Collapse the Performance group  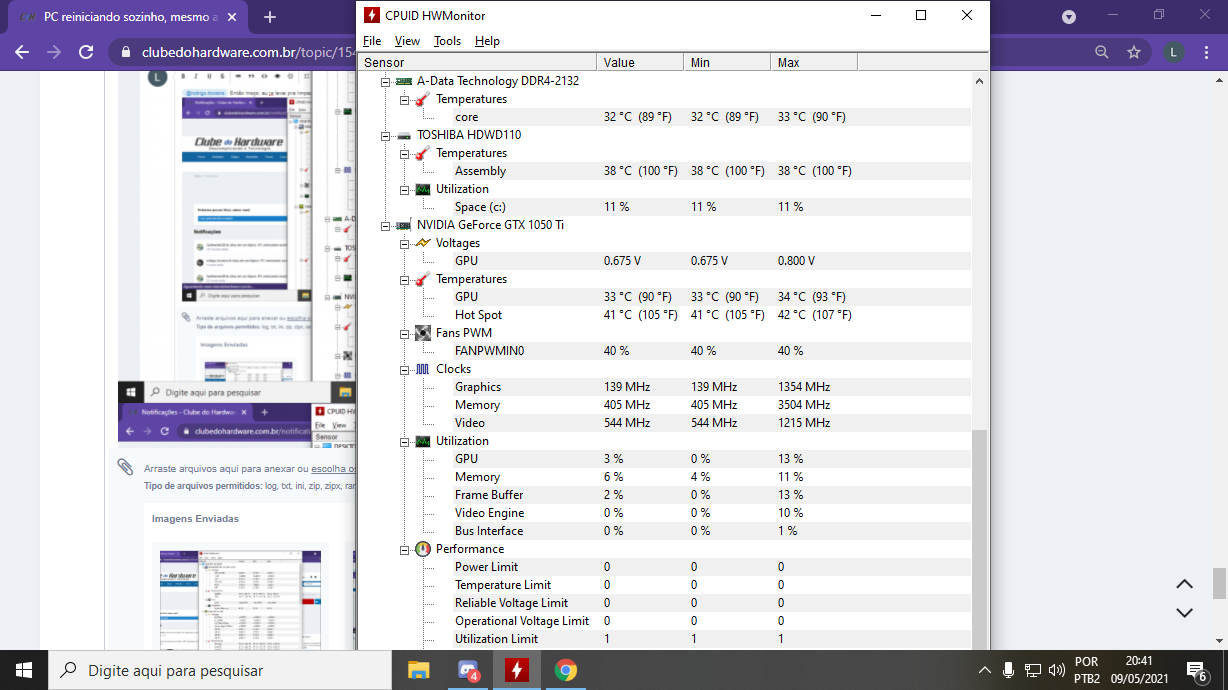tap(405, 549)
